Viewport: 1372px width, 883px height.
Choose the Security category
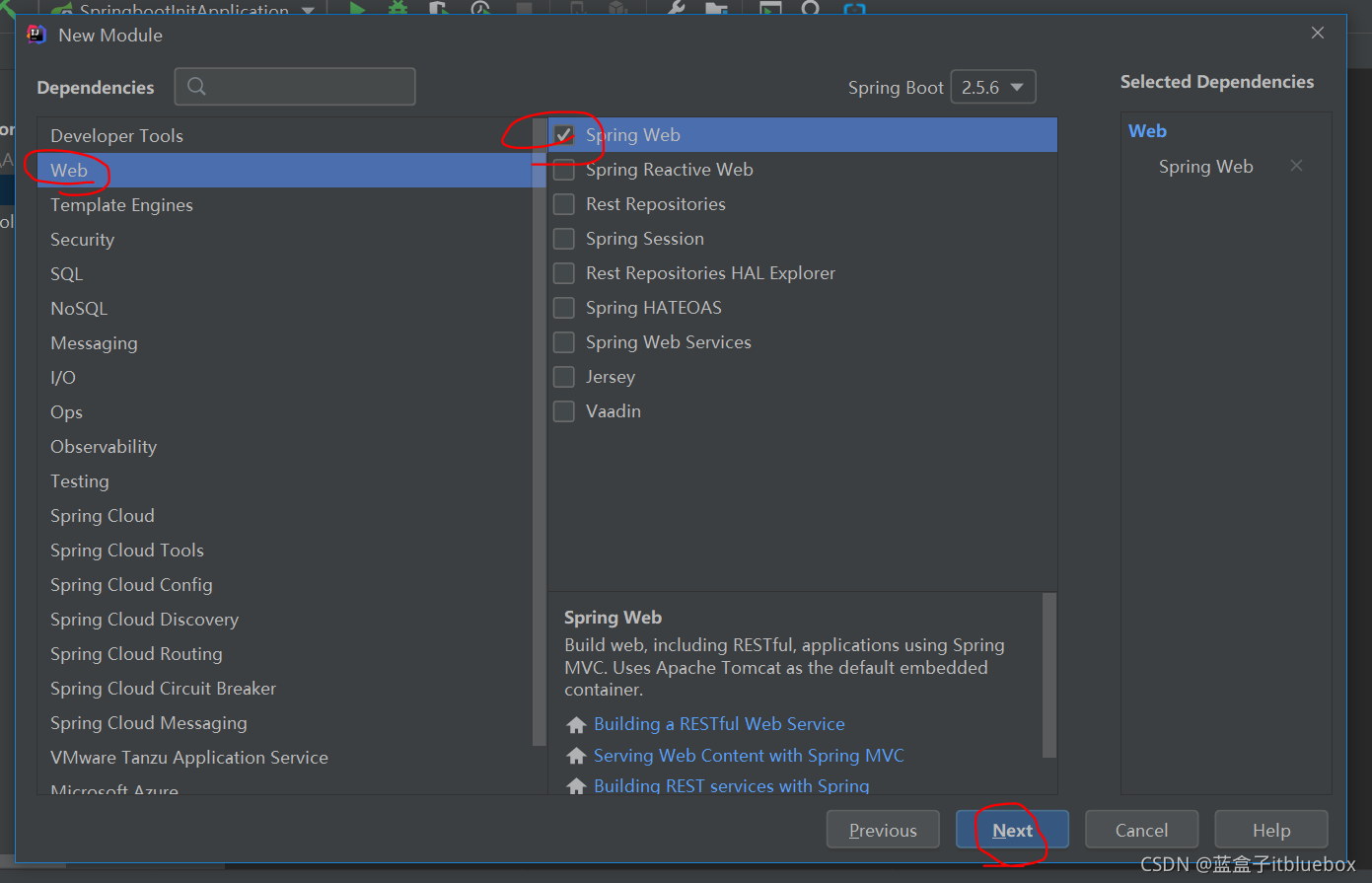coord(284,239)
